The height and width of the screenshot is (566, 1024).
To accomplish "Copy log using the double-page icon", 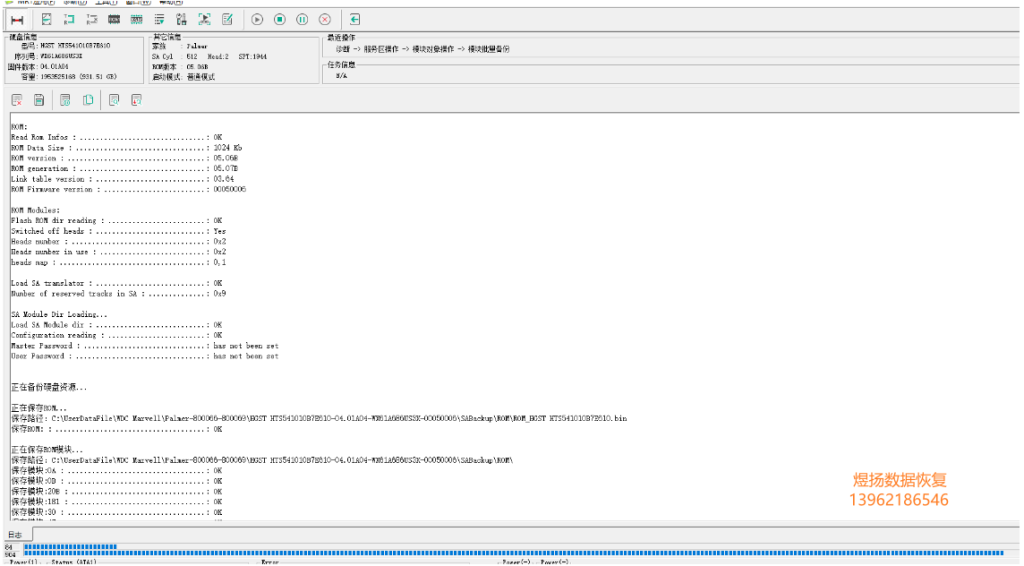I will point(88,100).
